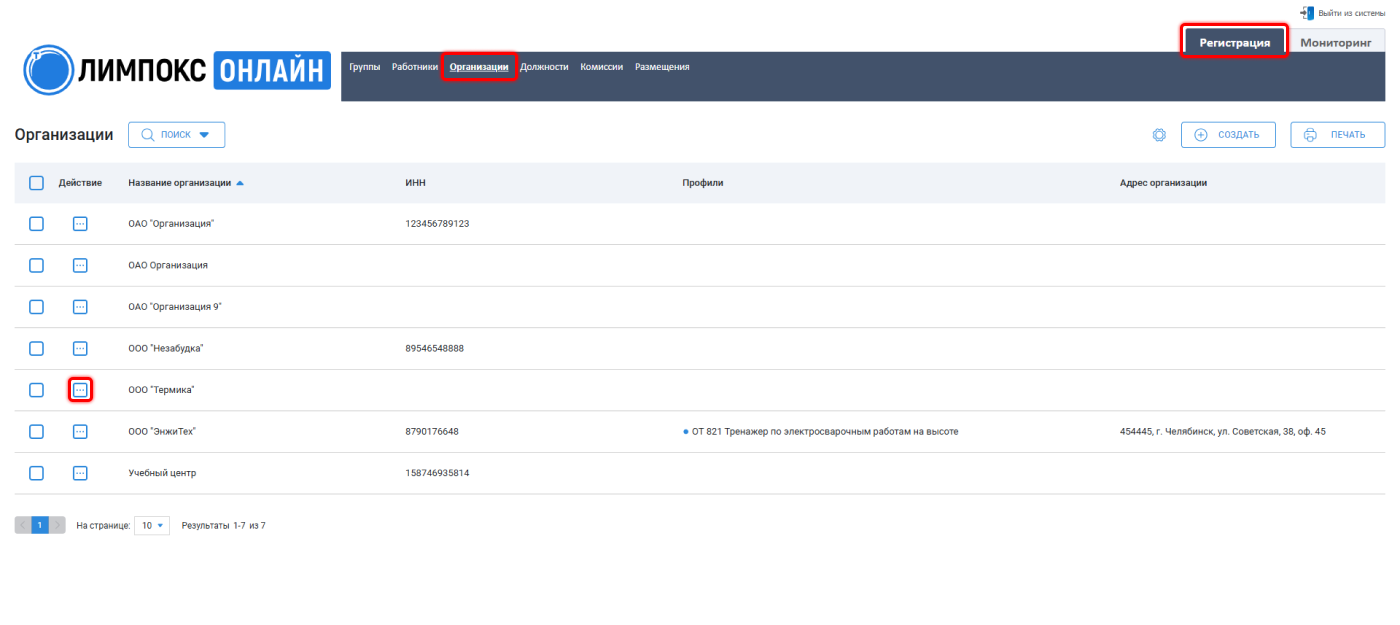This screenshot has height=625, width=1400.
Task: Click profile ОТ 821 Тренажер по электросварочным работам
Action: (825, 432)
